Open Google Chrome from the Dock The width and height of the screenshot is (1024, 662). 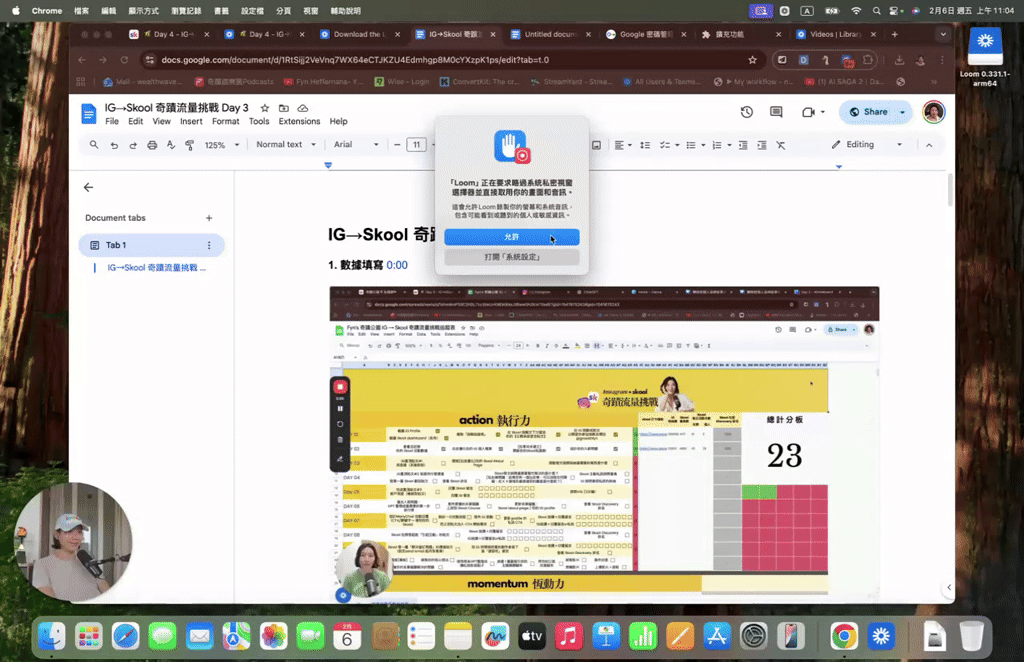pos(844,637)
